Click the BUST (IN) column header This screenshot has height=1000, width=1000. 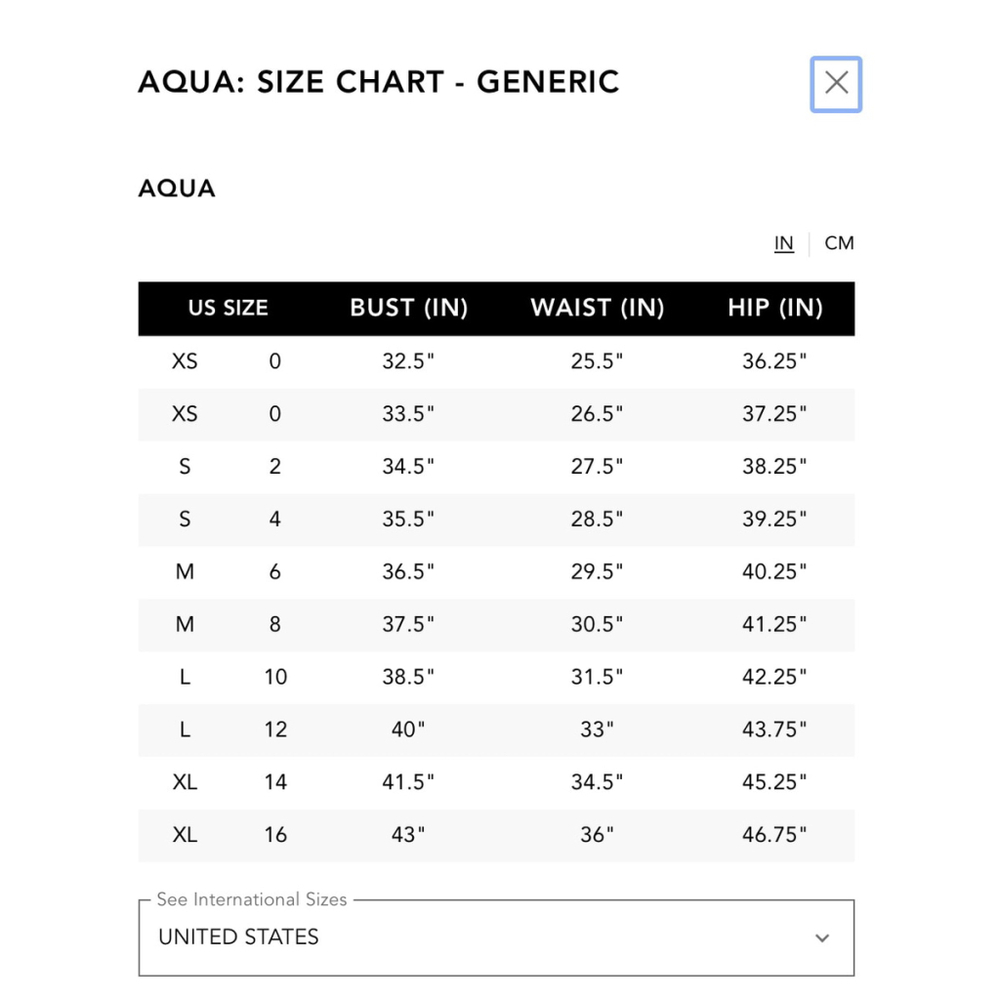coord(409,308)
